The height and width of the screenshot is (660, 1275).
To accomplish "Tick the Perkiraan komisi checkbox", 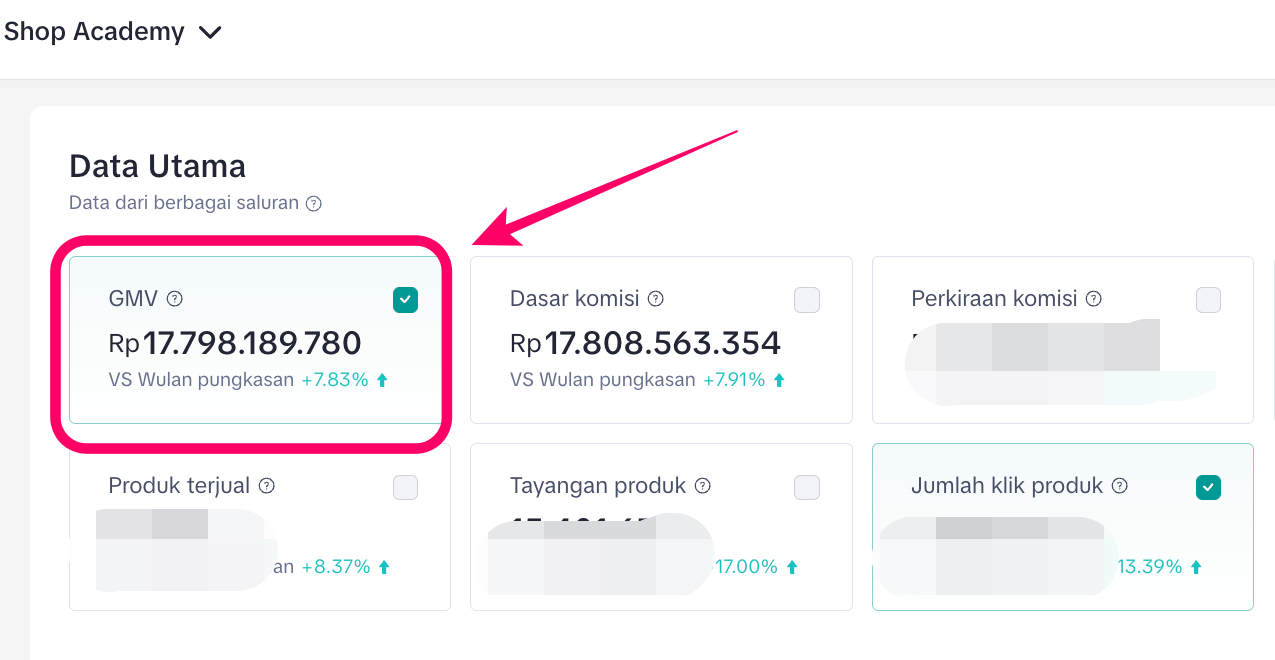I will click(1208, 300).
